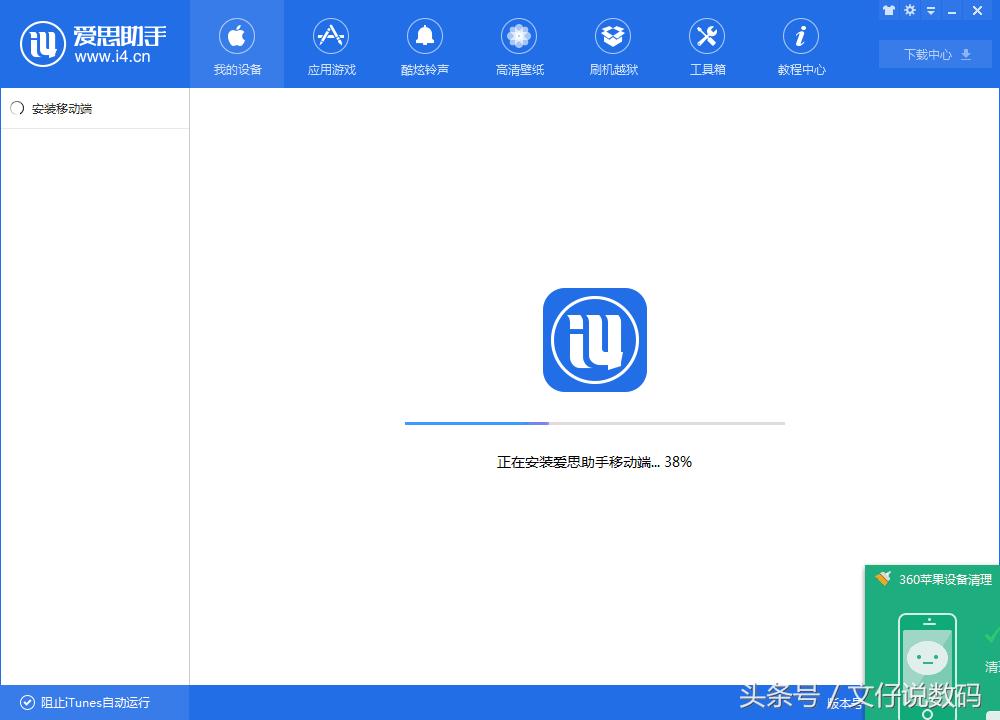Image resolution: width=1000 pixels, height=720 pixels.
Task: Click the installation progress bar
Action: pos(594,423)
